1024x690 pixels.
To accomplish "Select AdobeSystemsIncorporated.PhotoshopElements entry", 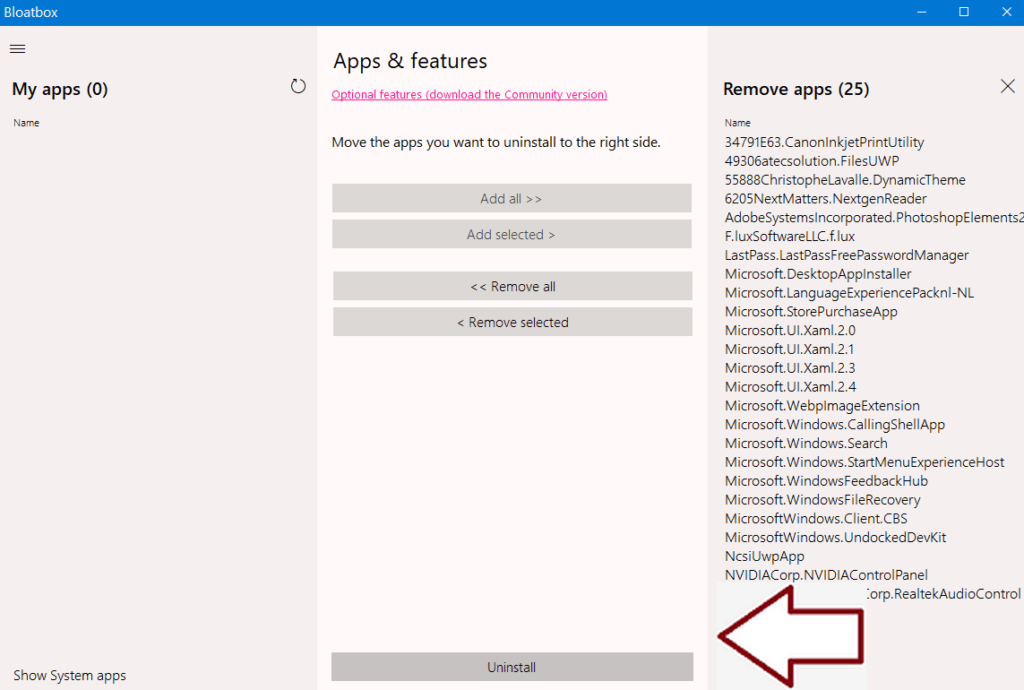I will click(x=874, y=217).
